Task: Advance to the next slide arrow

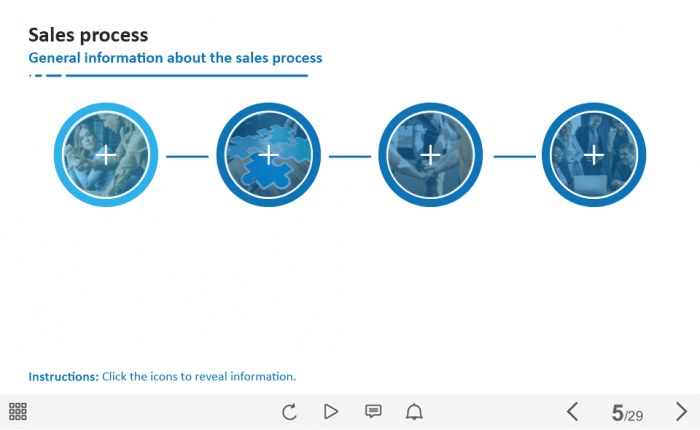Action: [x=681, y=411]
